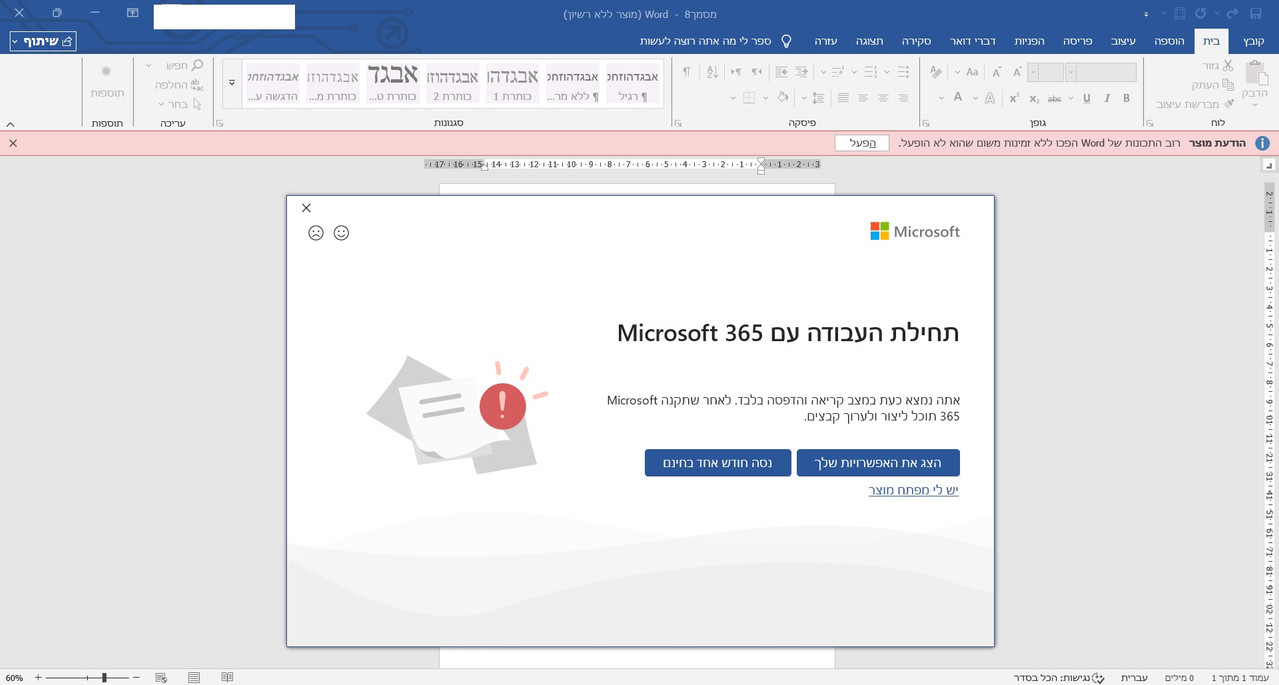Viewport: 1279px width, 685px height.
Task: Click the Sort A-Z icon
Action: pos(712,72)
